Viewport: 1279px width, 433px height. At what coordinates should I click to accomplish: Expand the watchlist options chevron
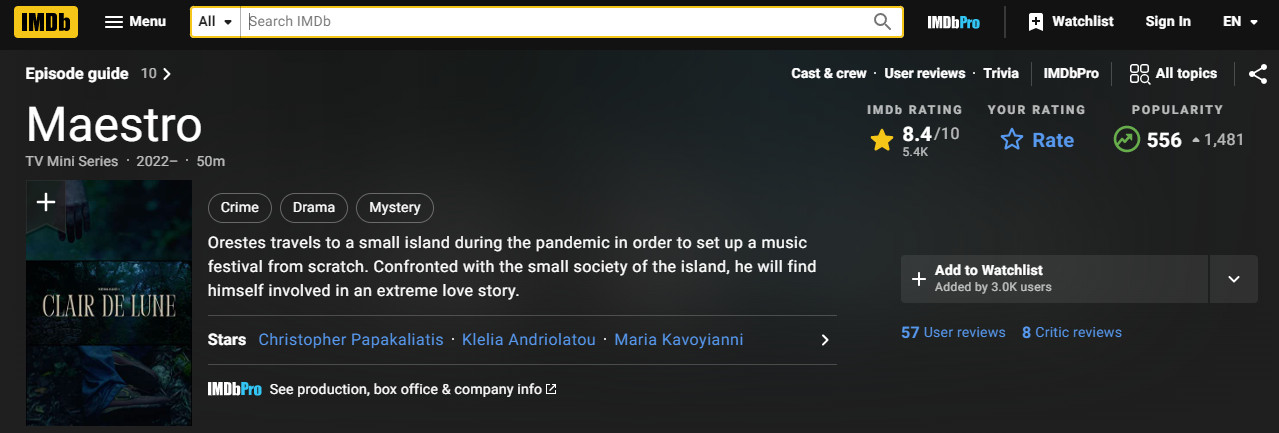tap(1233, 279)
